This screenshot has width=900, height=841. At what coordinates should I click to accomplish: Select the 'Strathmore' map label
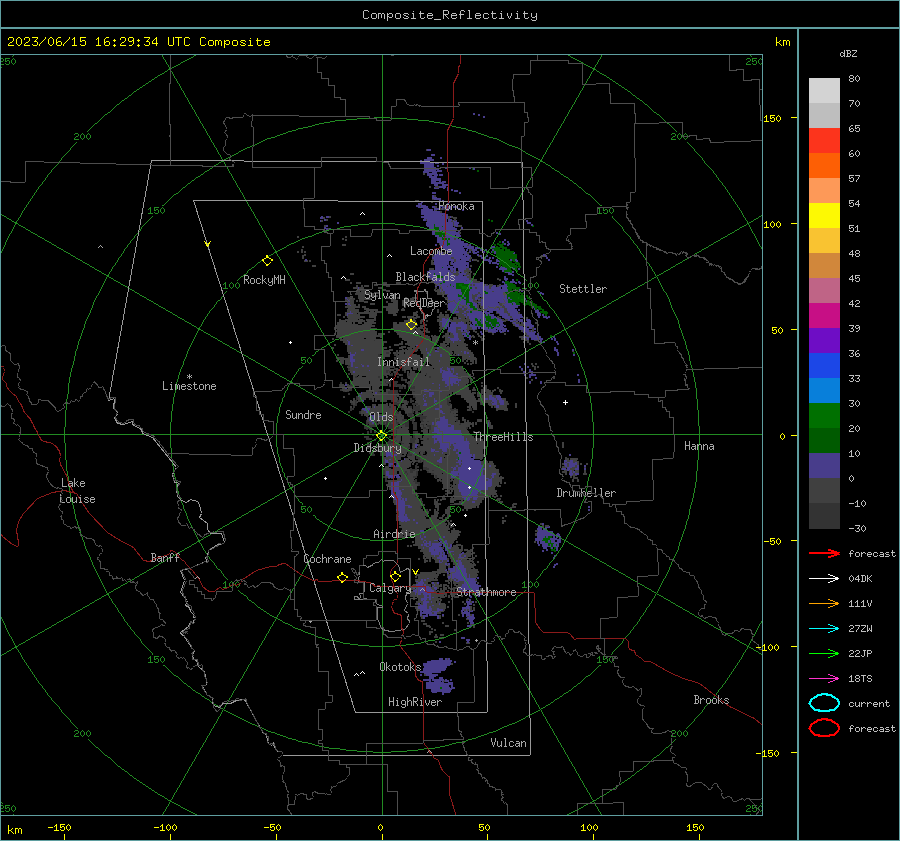(486, 592)
